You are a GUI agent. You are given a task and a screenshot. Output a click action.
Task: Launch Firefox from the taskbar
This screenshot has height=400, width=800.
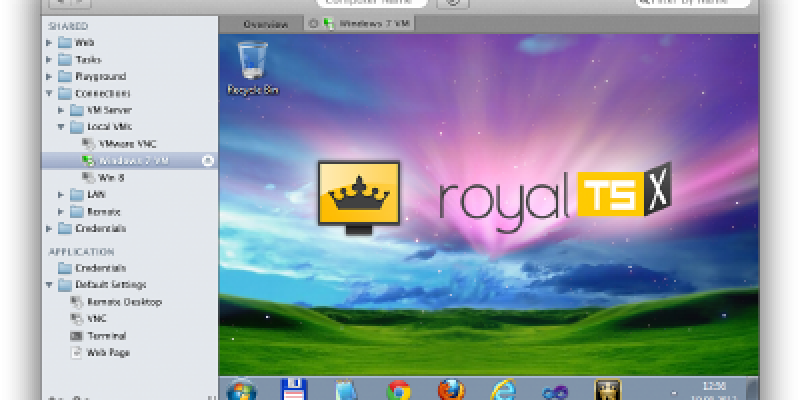point(451,391)
